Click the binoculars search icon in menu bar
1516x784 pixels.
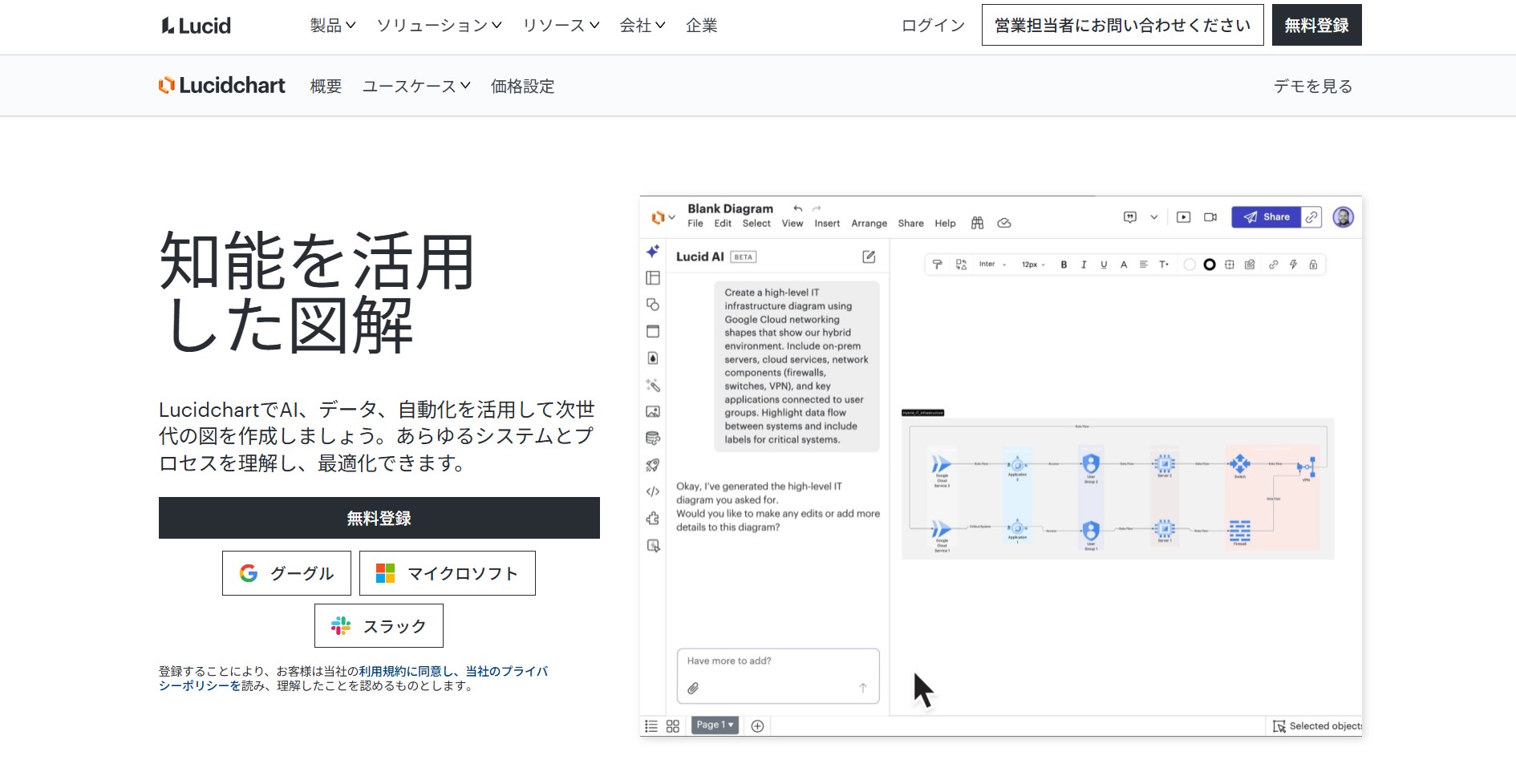(x=977, y=223)
